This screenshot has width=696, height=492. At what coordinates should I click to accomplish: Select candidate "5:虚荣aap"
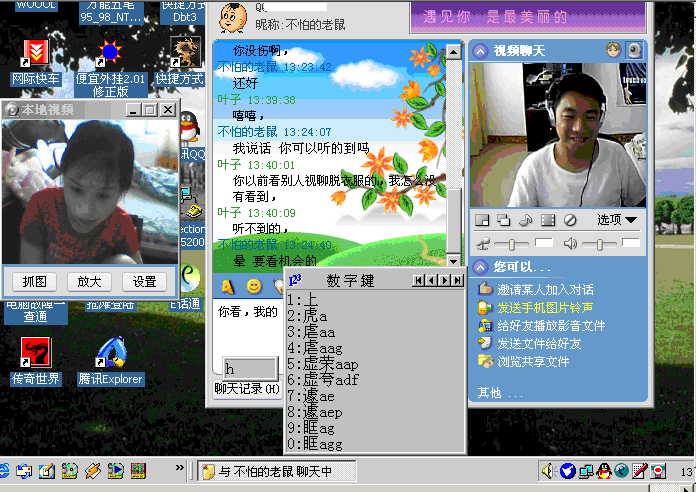pyautogui.click(x=323, y=364)
